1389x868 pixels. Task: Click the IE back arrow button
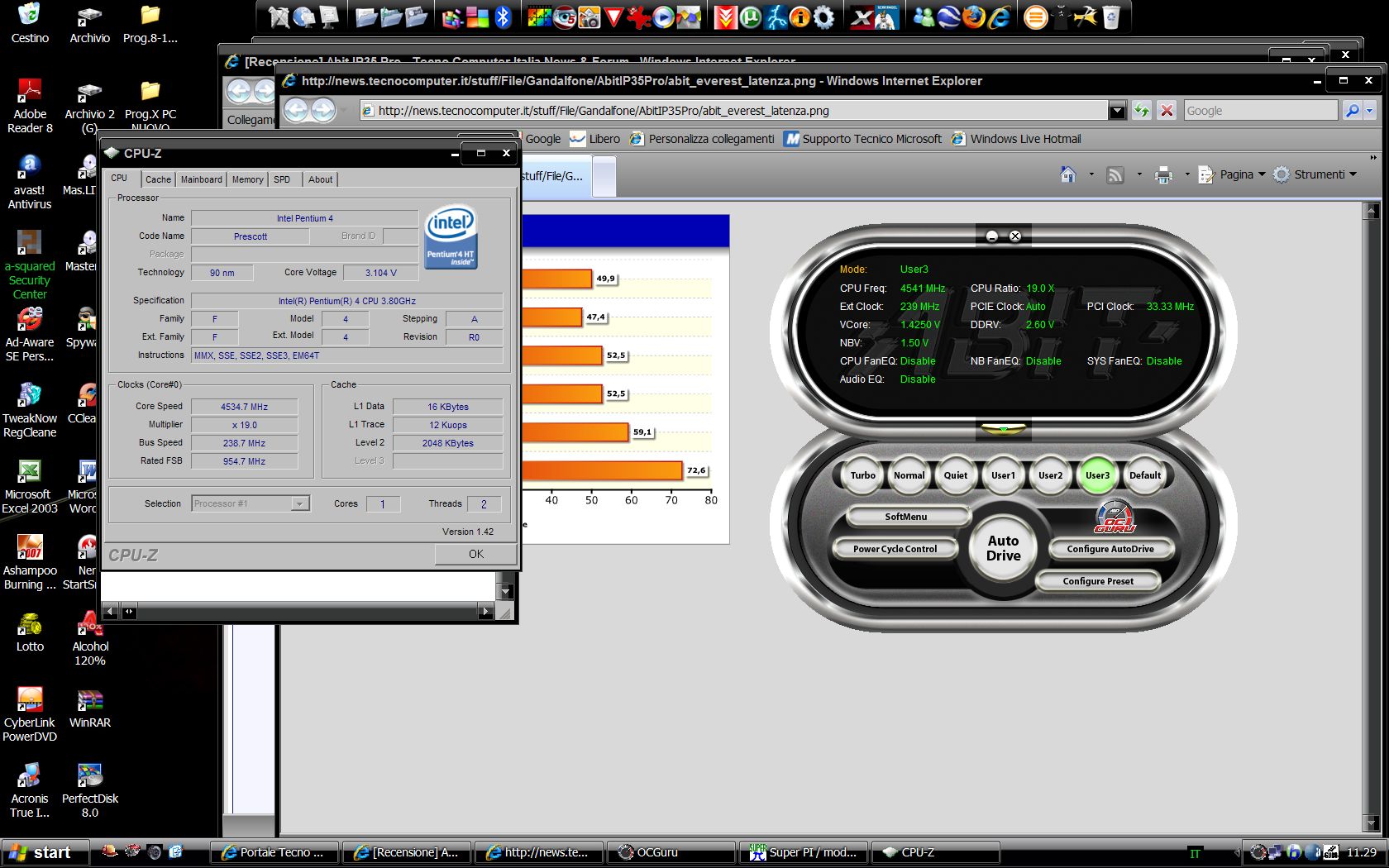(x=297, y=110)
